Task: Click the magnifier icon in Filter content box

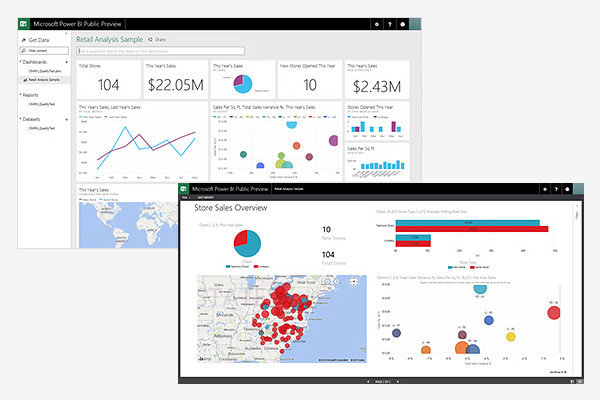Action: point(24,51)
